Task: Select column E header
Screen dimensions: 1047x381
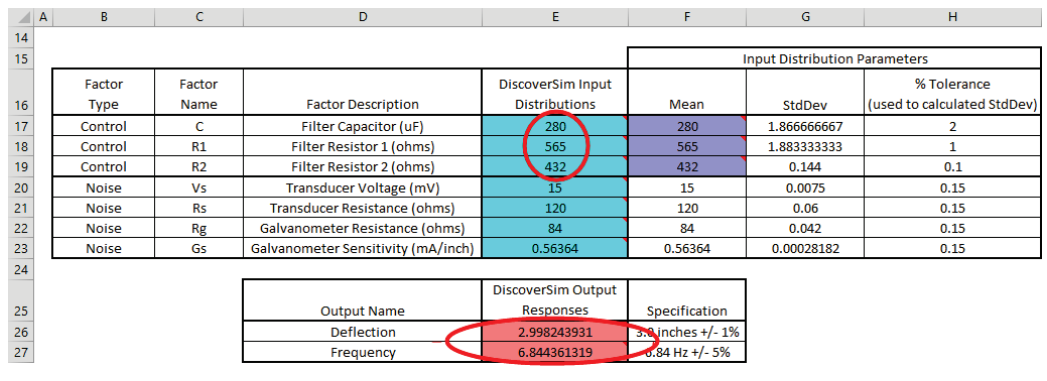Action: [x=554, y=17]
